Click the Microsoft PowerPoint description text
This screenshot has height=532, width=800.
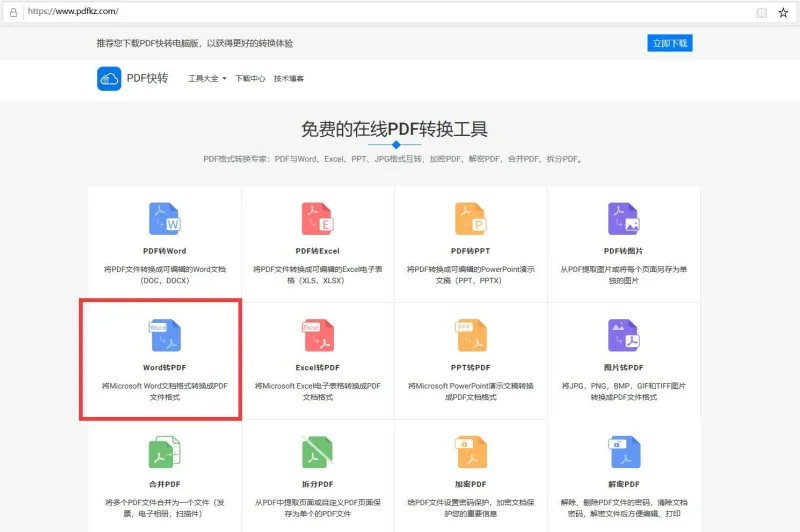coord(470,392)
